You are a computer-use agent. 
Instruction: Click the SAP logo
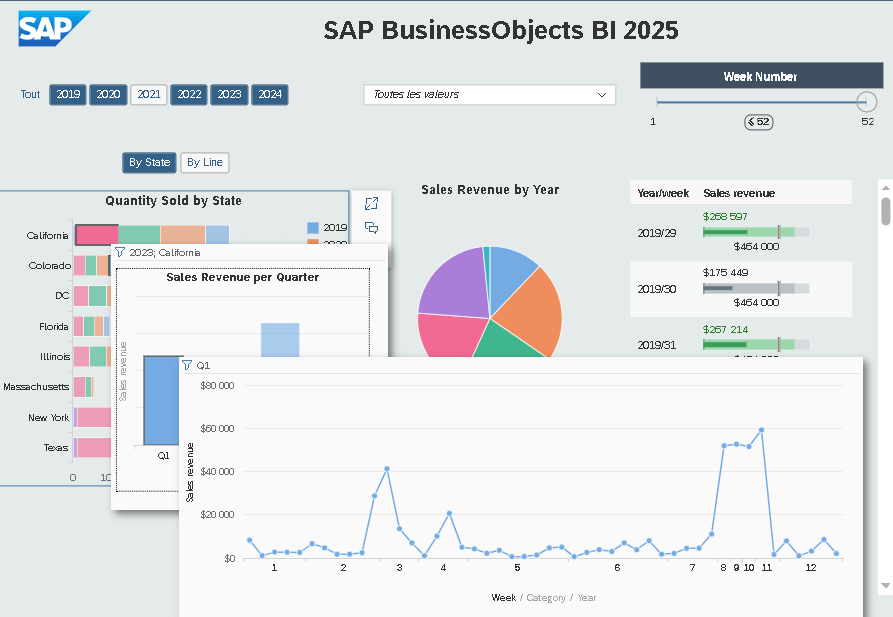coord(54,28)
